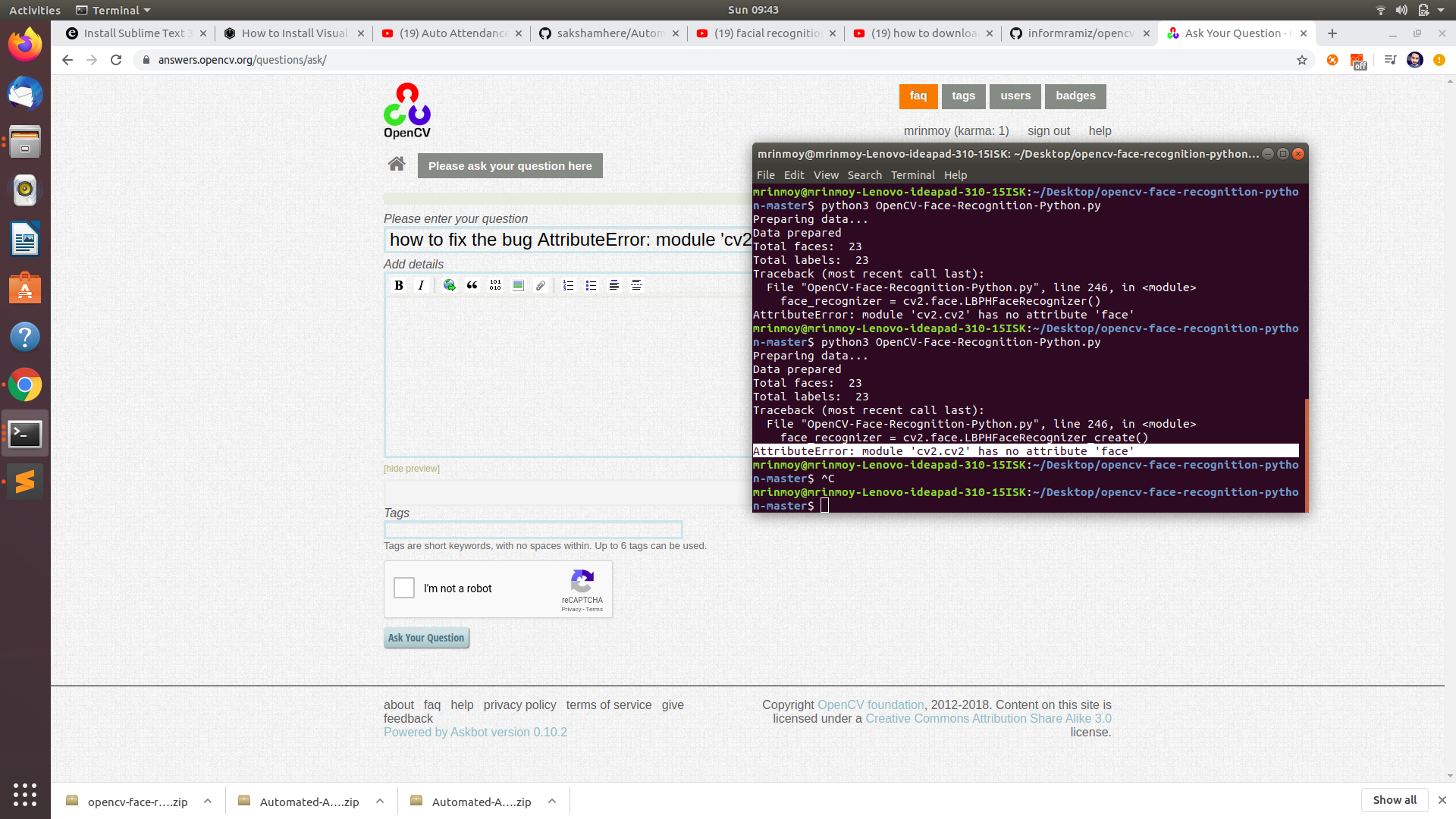This screenshot has height=819, width=1456.
Task: Hide preview via the hide preview link
Action: point(412,469)
